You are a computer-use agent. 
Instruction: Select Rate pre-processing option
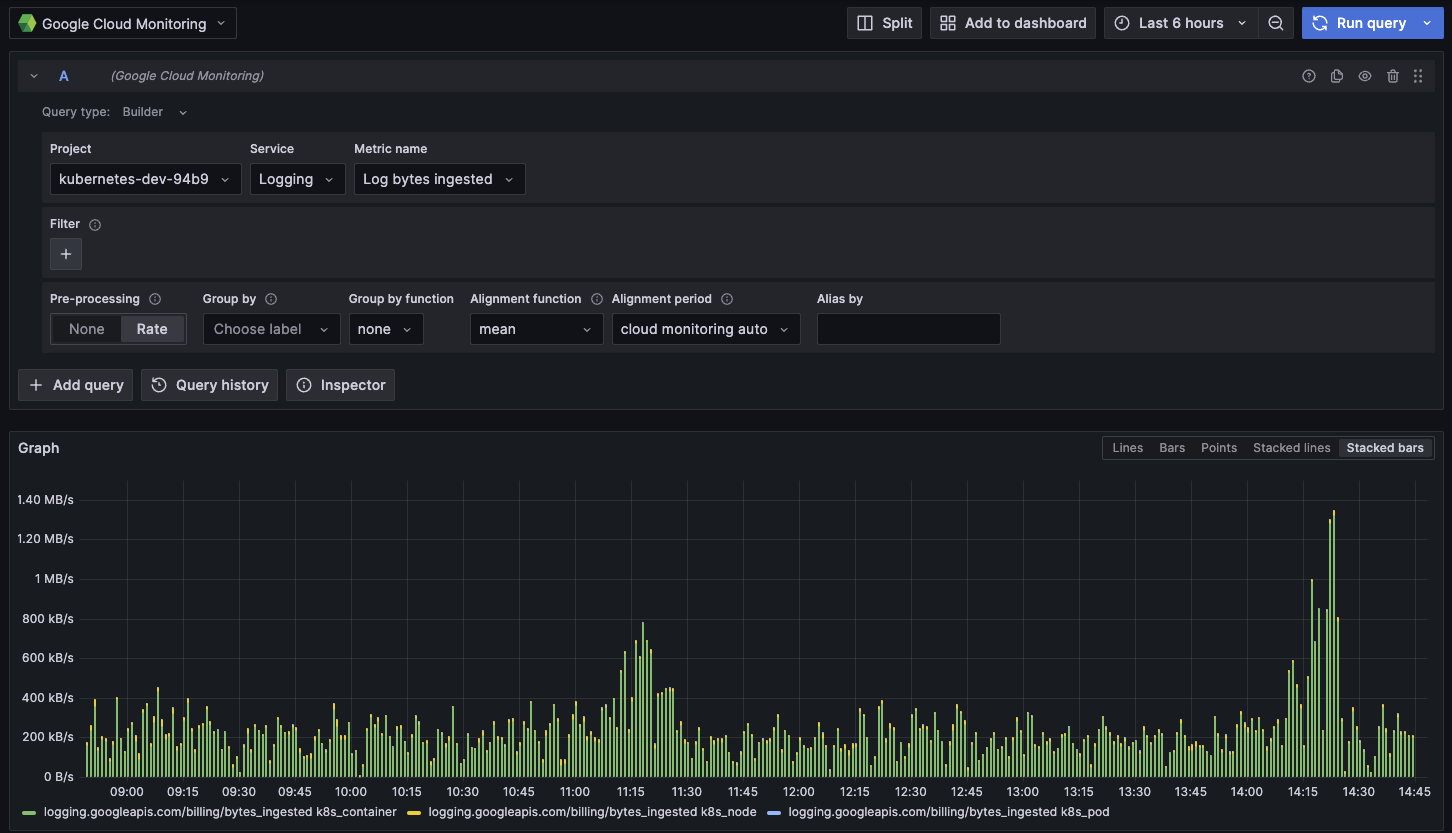[x=152, y=329]
